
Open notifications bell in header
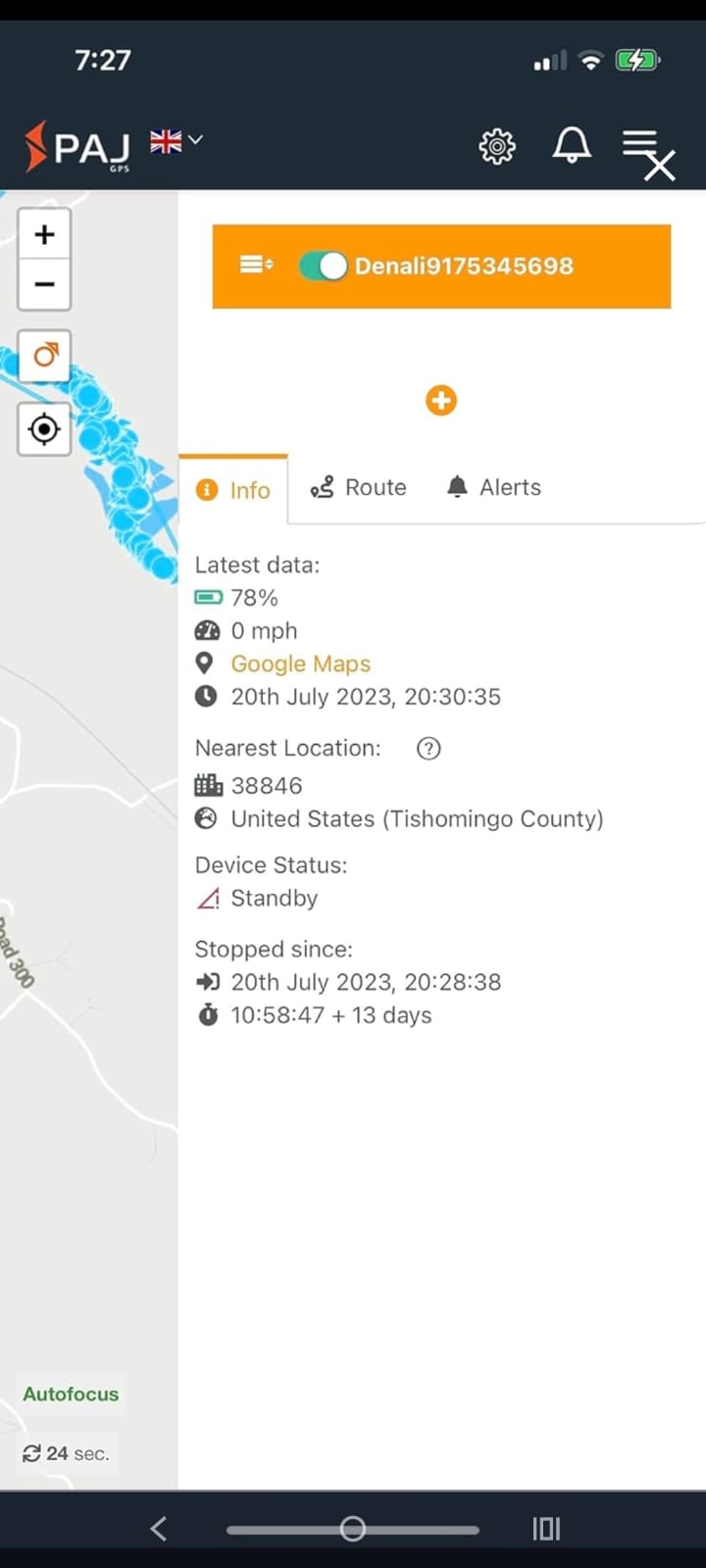(x=572, y=145)
